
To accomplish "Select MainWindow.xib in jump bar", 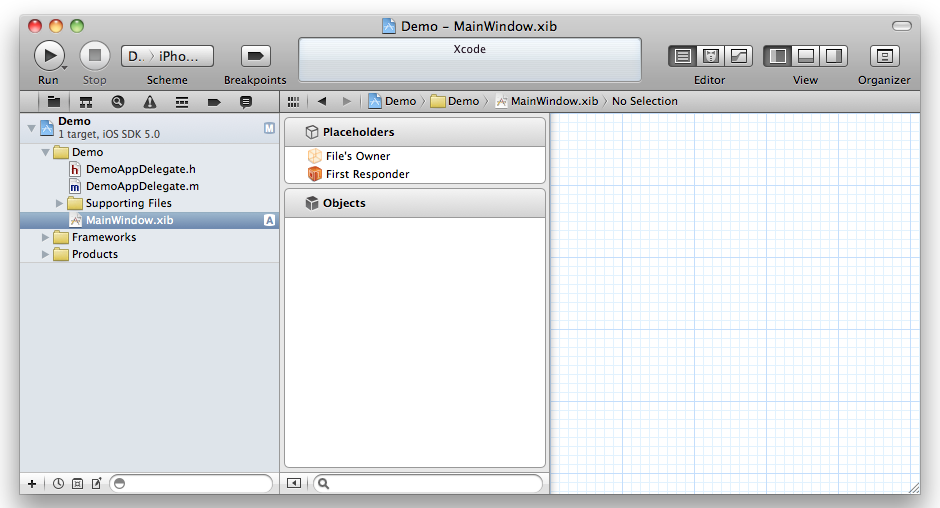I will click(547, 101).
